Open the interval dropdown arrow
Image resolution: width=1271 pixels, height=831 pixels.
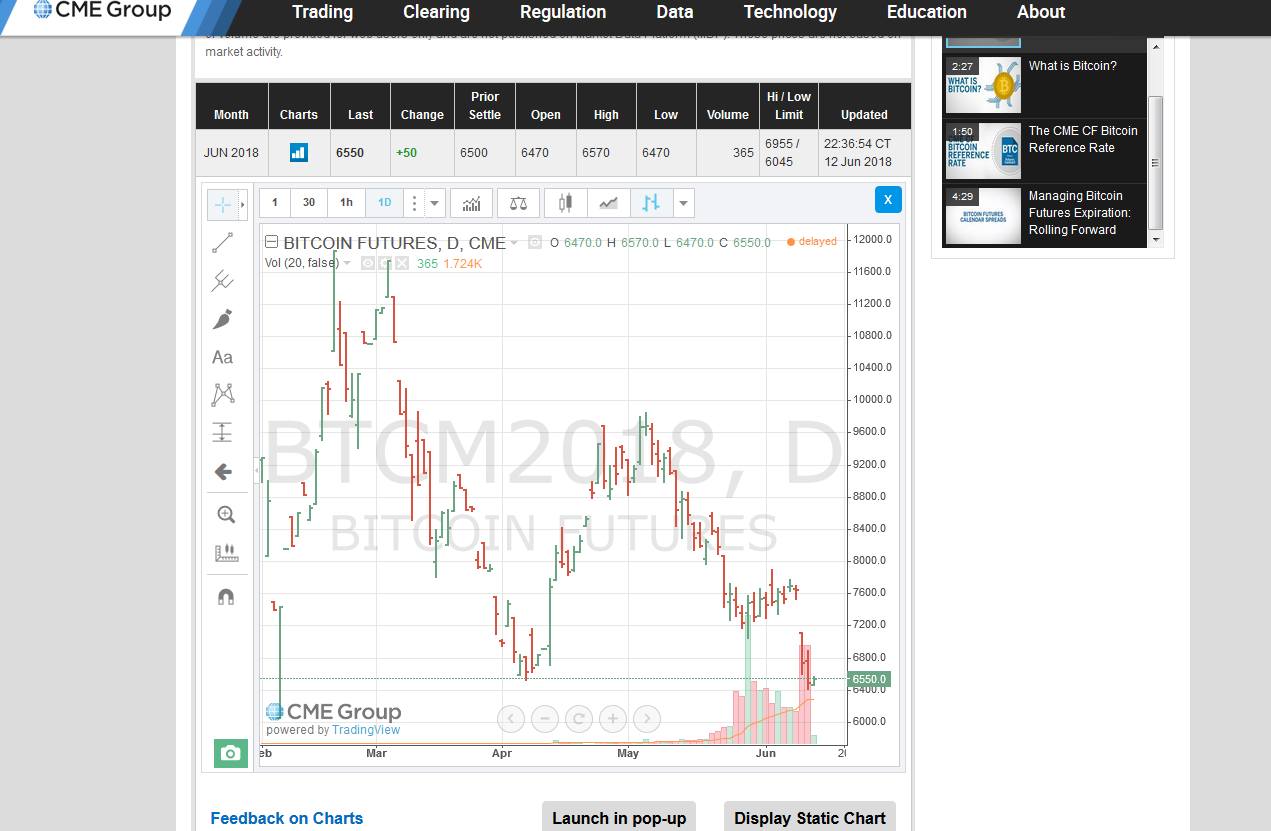[x=435, y=203]
